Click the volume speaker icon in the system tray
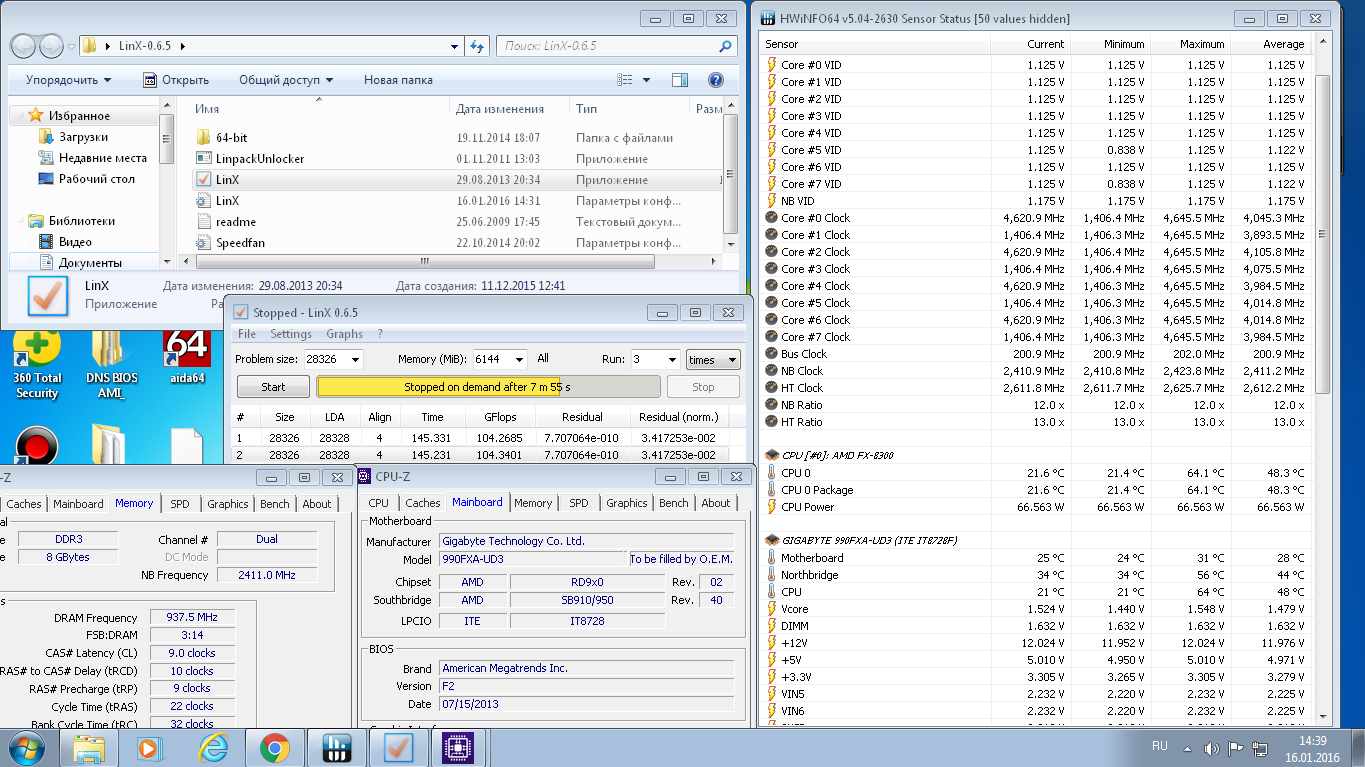This screenshot has height=767, width=1365. click(x=1212, y=749)
